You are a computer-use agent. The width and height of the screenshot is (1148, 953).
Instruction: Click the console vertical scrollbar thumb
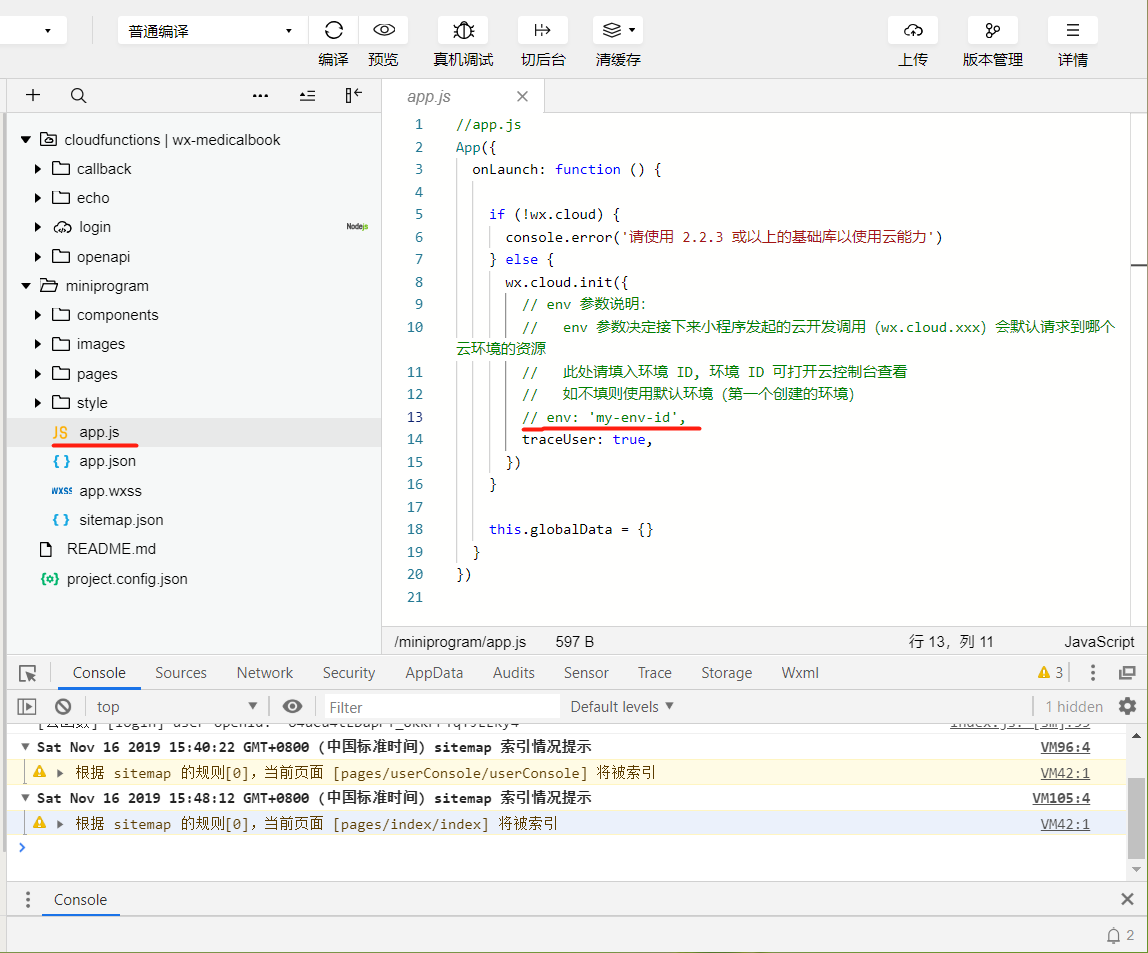coord(1136,817)
